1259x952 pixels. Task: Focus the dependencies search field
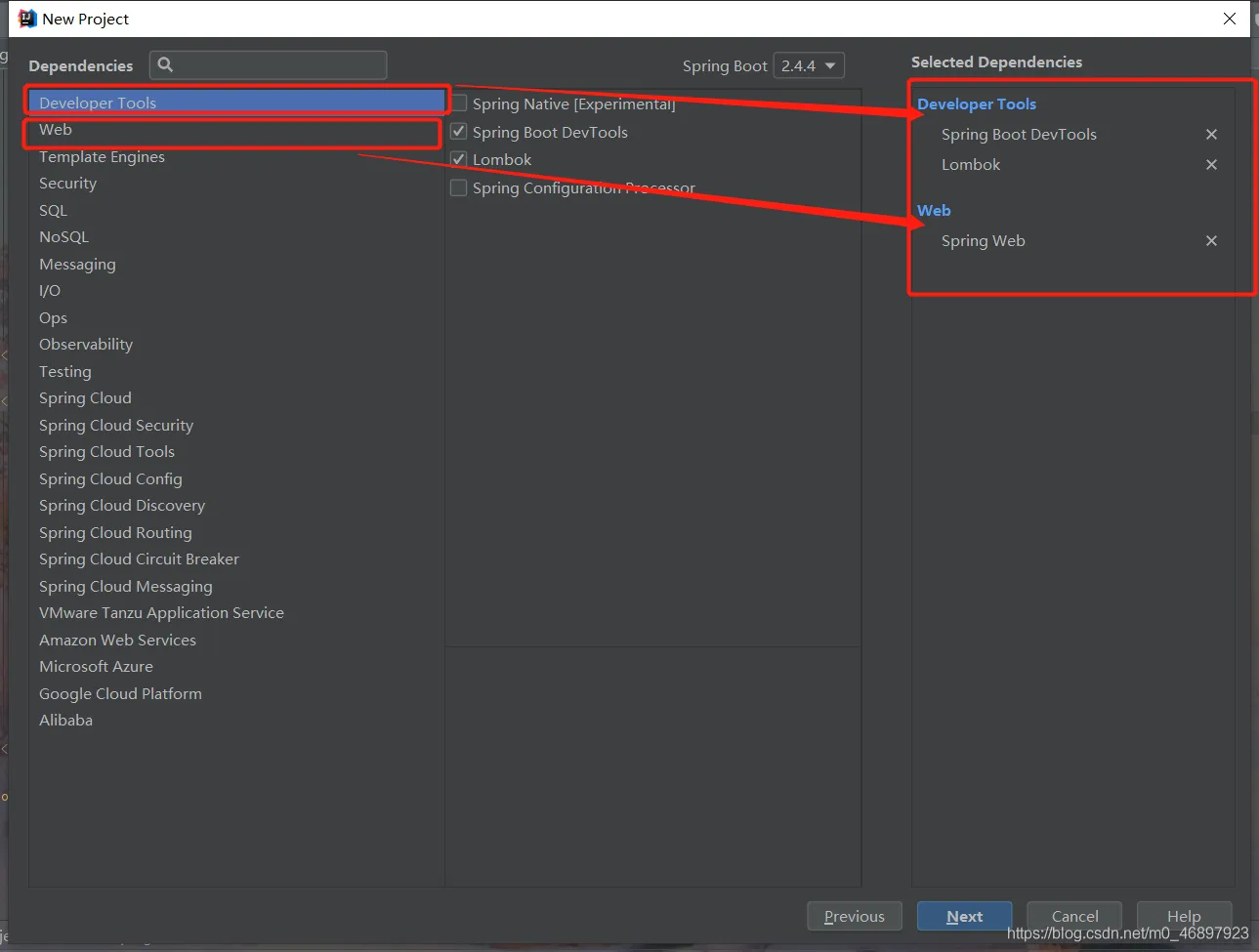pyautogui.click(x=269, y=64)
